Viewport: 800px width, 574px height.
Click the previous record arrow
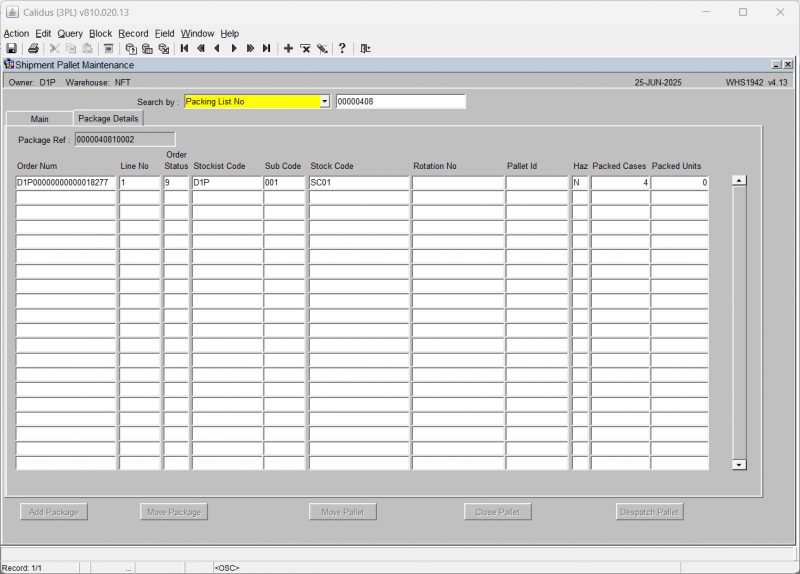217,48
